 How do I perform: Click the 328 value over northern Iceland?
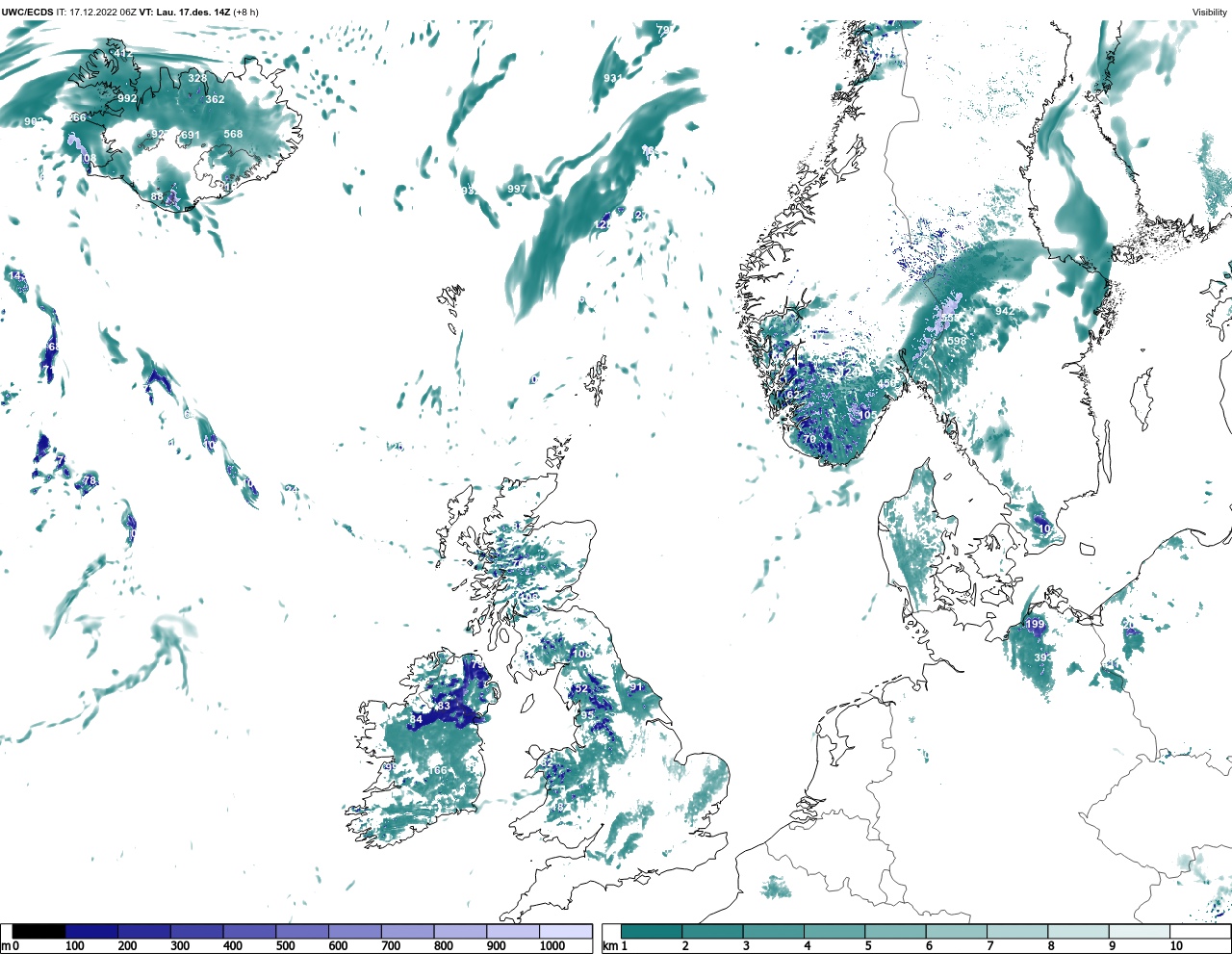pyautogui.click(x=197, y=79)
